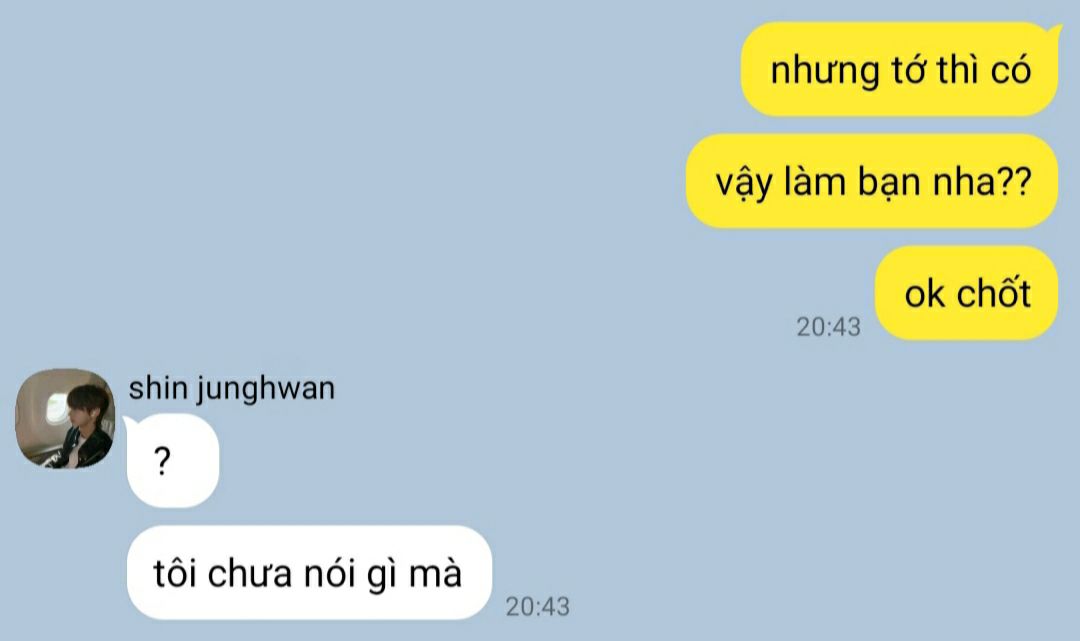Tap the sender name shin junghwan
This screenshot has width=1080, height=641.
231,389
